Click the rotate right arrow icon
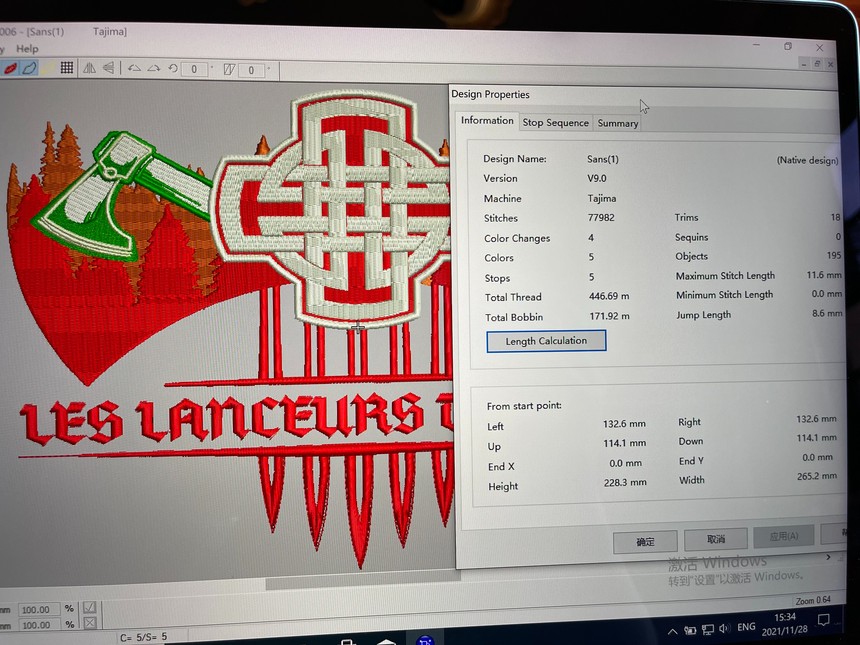The image size is (860, 645). (x=154, y=69)
